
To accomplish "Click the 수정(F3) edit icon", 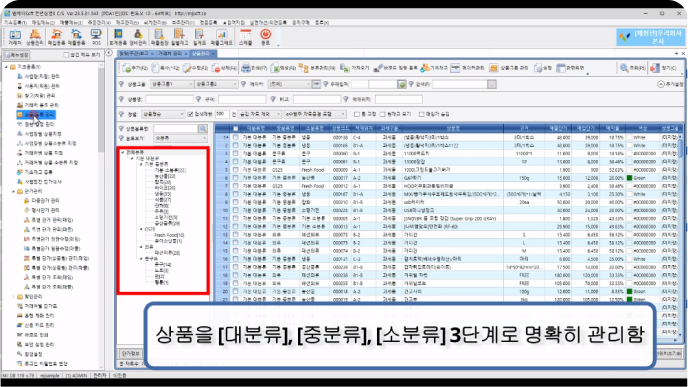I will coord(195,68).
